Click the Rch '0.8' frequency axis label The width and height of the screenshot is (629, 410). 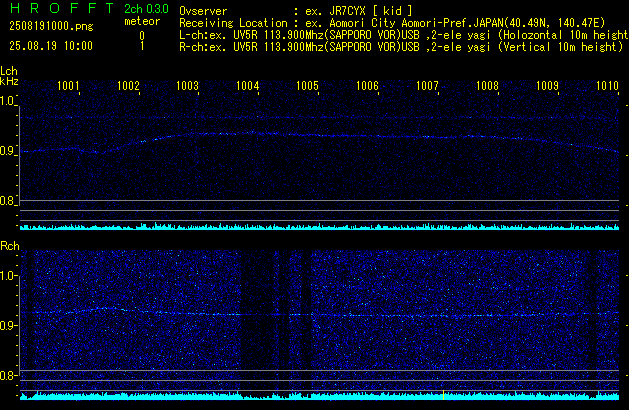8,376
